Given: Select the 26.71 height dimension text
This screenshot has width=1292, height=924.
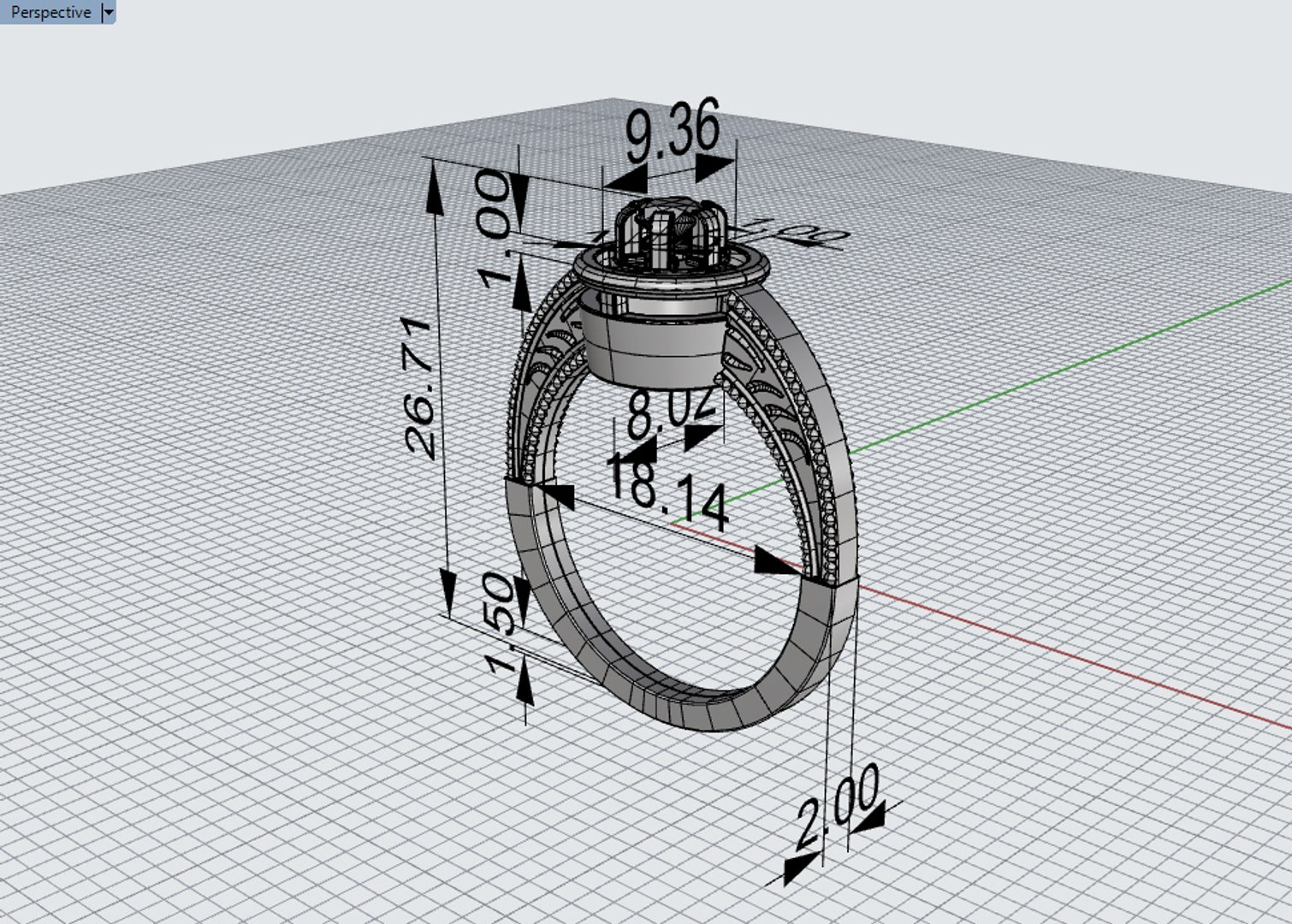Looking at the screenshot, I should 420,387.
